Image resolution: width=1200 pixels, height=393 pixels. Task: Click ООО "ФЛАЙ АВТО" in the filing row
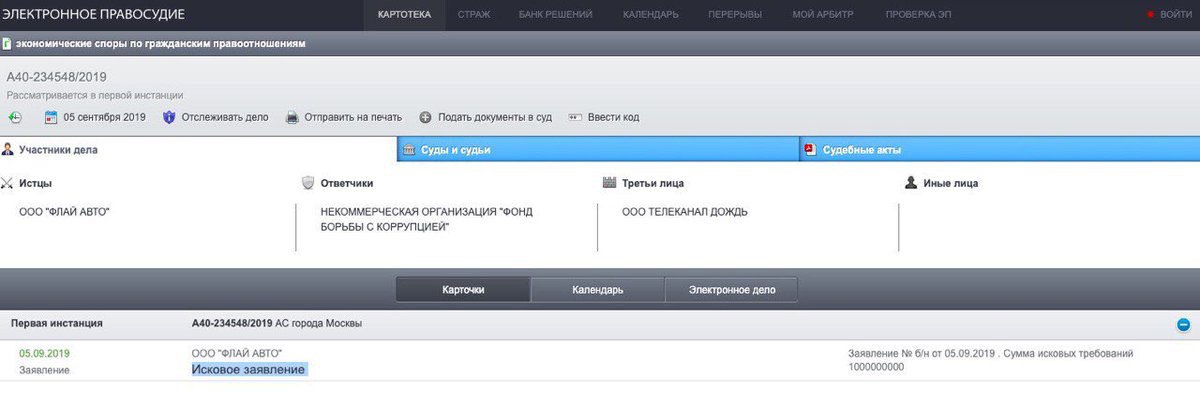click(x=237, y=353)
